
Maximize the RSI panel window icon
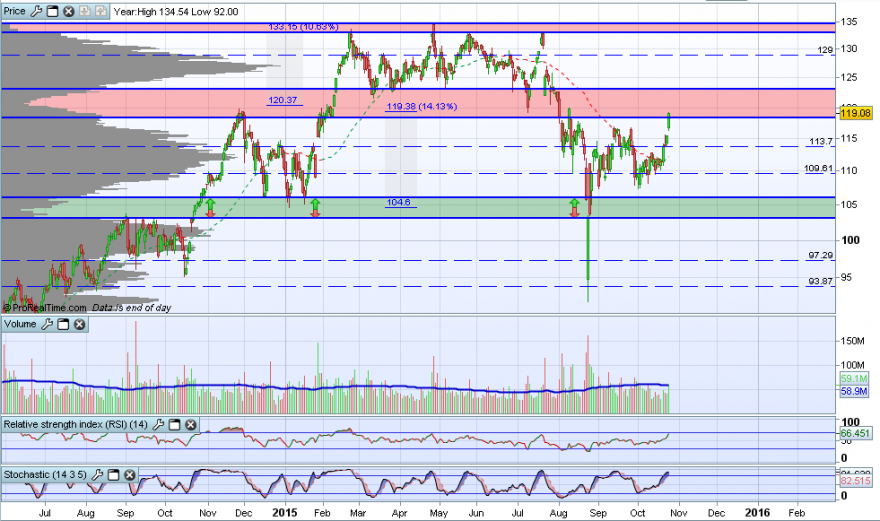tap(175, 424)
